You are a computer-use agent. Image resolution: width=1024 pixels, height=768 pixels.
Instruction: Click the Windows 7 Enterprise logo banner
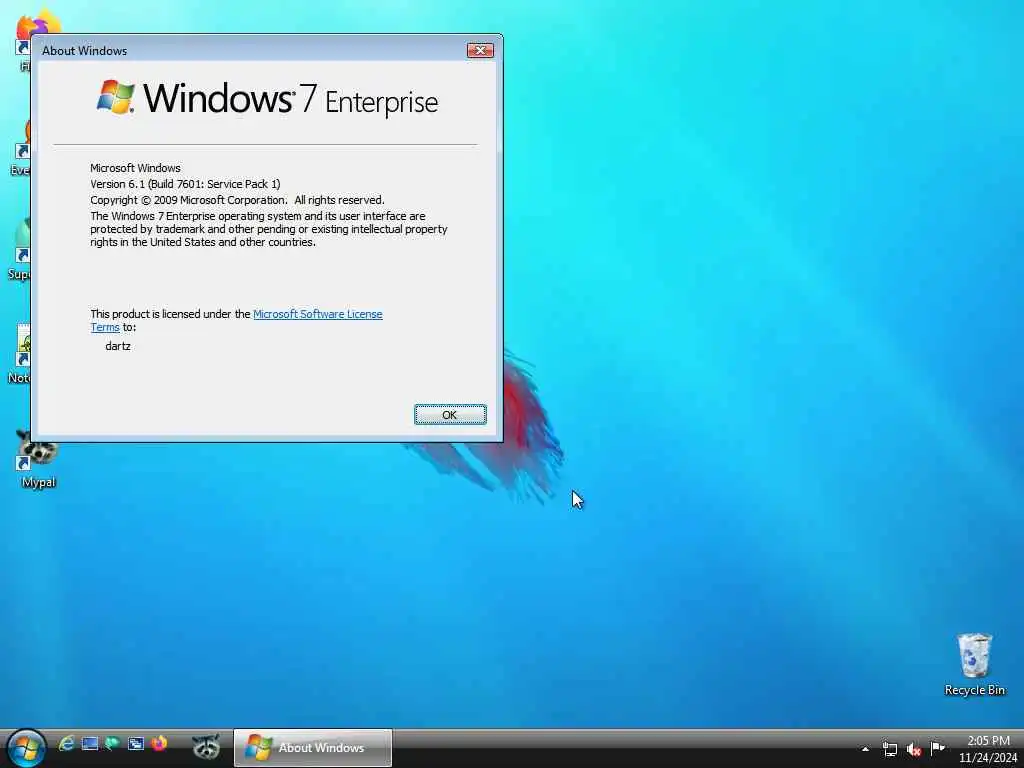click(x=267, y=99)
